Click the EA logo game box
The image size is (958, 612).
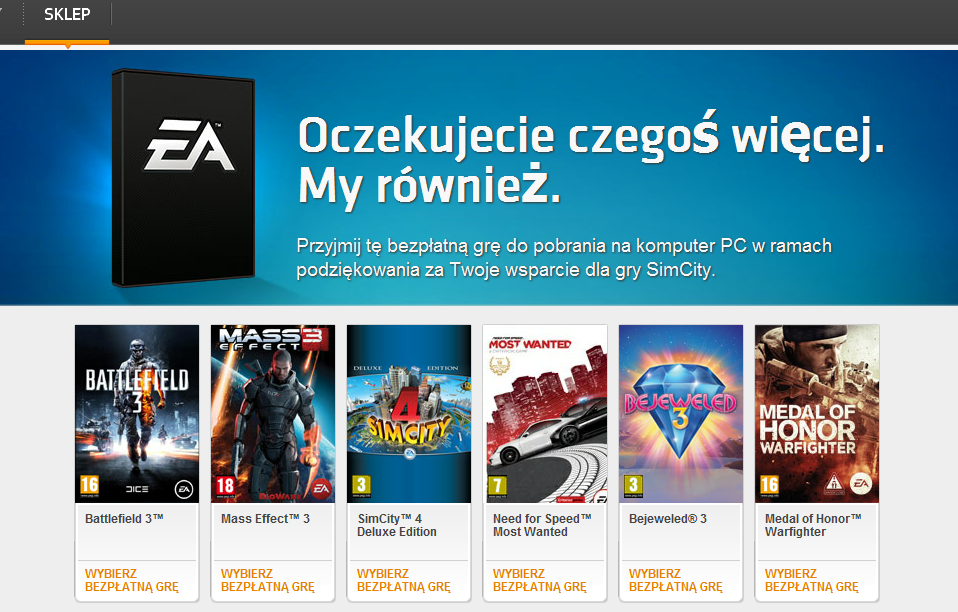(x=183, y=177)
